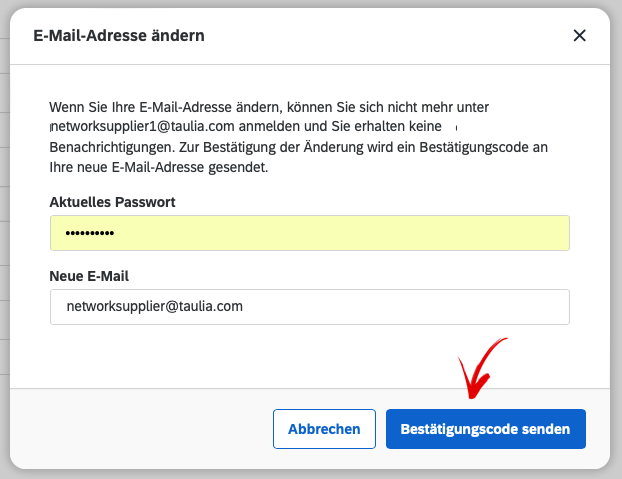Focus the Neue E-Mail input field
Viewport: 622px width, 479px height.
point(310,307)
